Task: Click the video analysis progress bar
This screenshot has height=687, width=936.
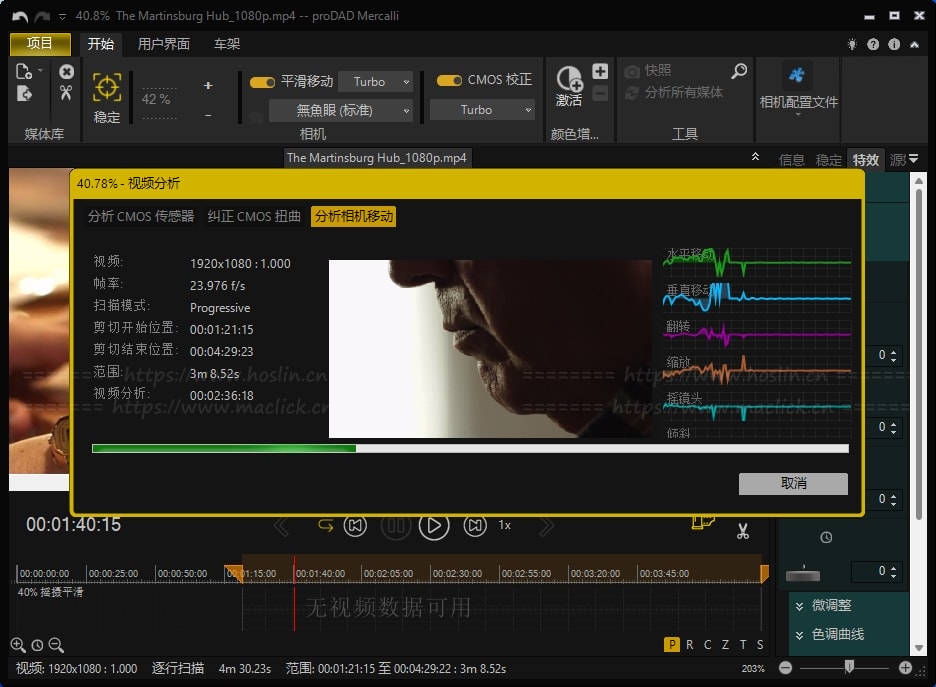Action: click(x=470, y=448)
